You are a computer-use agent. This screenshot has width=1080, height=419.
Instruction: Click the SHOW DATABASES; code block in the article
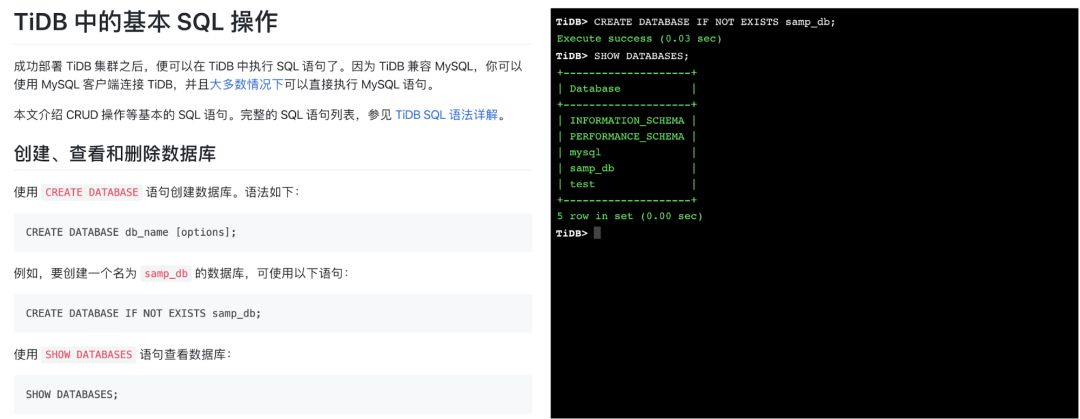[273, 394]
